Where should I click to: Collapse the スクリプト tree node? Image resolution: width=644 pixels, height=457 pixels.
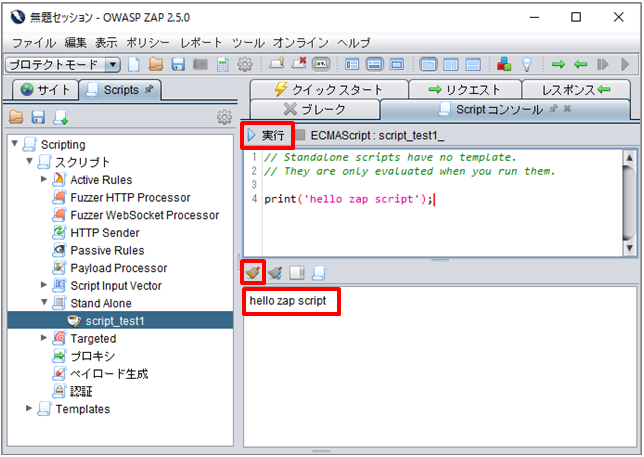coord(30,161)
